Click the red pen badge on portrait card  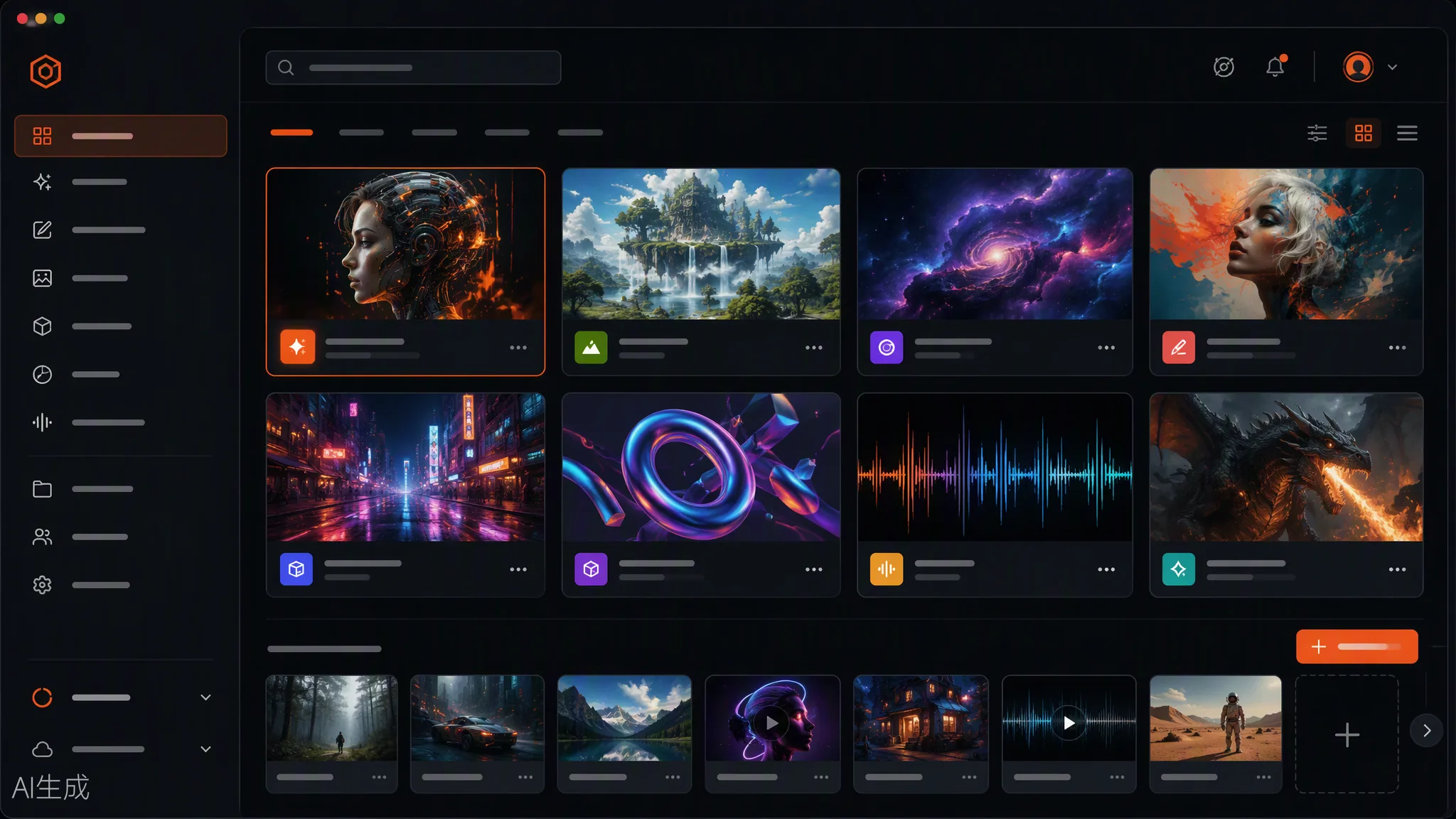click(x=1178, y=347)
